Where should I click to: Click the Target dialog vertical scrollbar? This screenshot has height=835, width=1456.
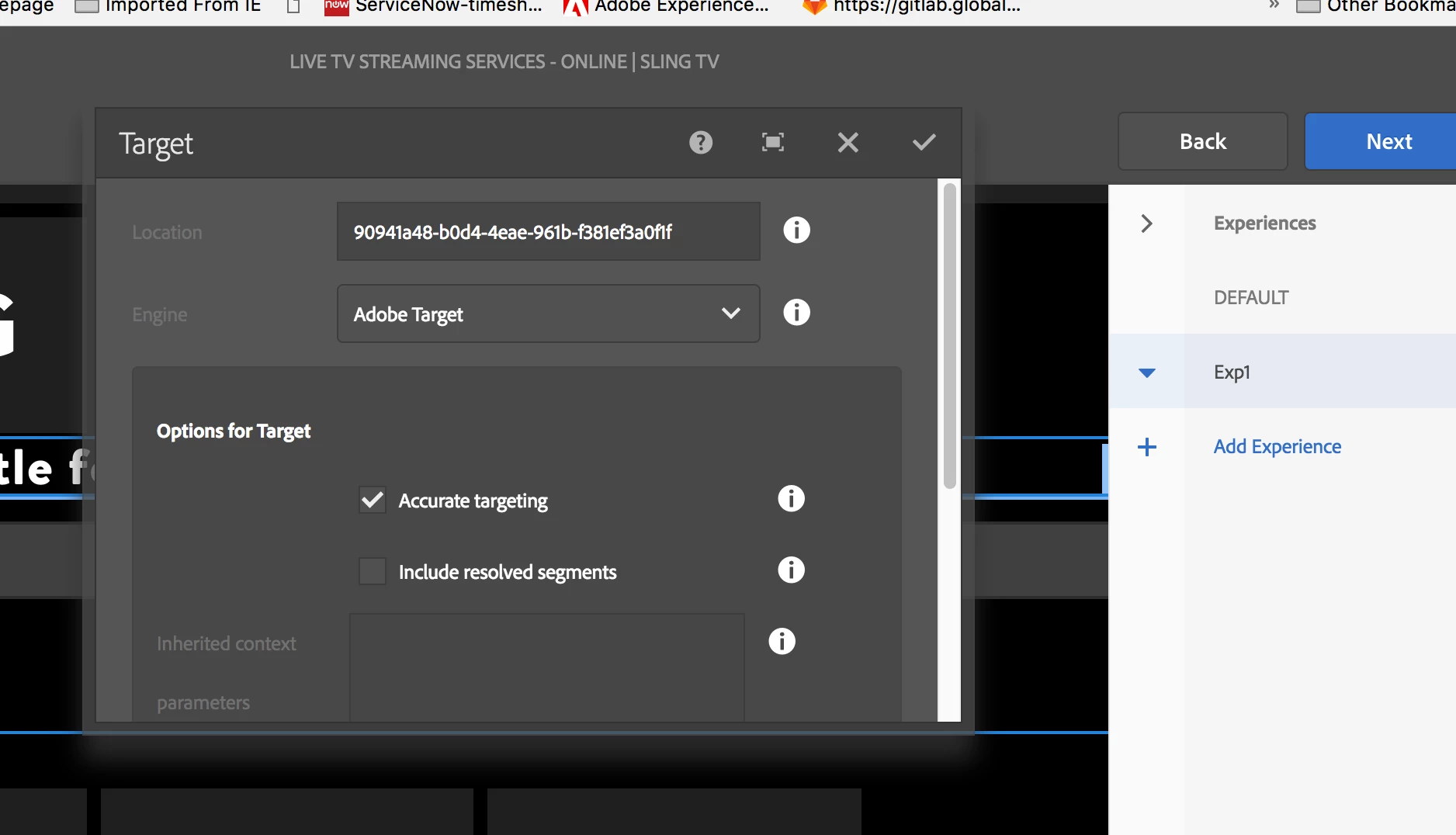(x=949, y=336)
